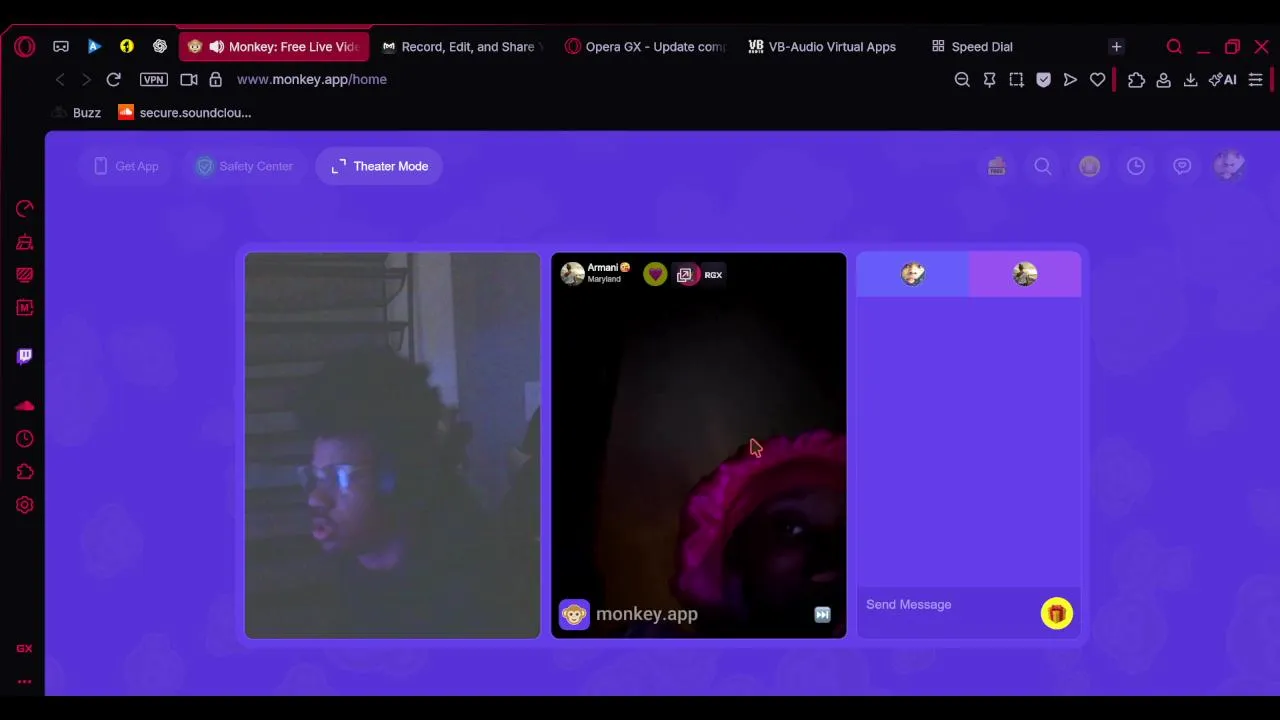Open camera permission icon in address bar

coord(188,79)
